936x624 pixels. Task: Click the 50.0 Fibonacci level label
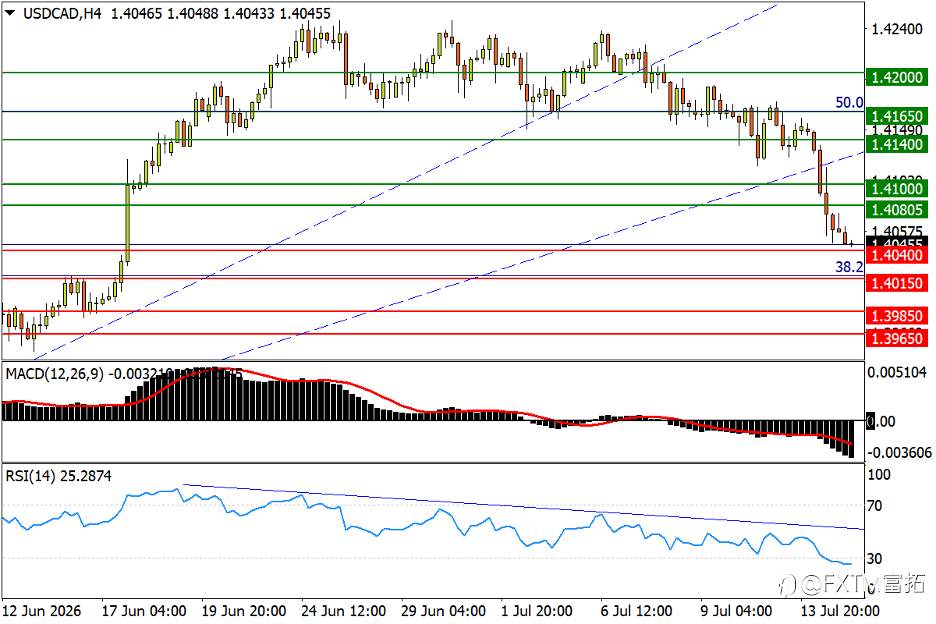click(849, 103)
